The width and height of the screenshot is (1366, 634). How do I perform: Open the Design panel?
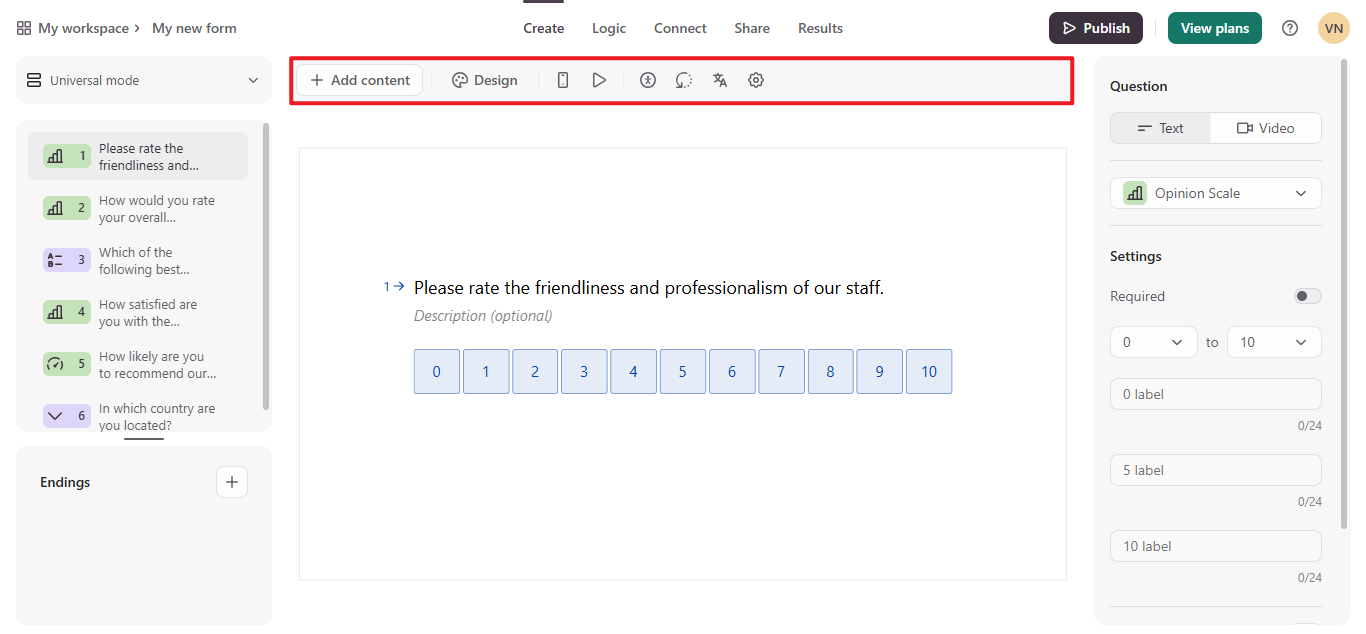tap(485, 79)
